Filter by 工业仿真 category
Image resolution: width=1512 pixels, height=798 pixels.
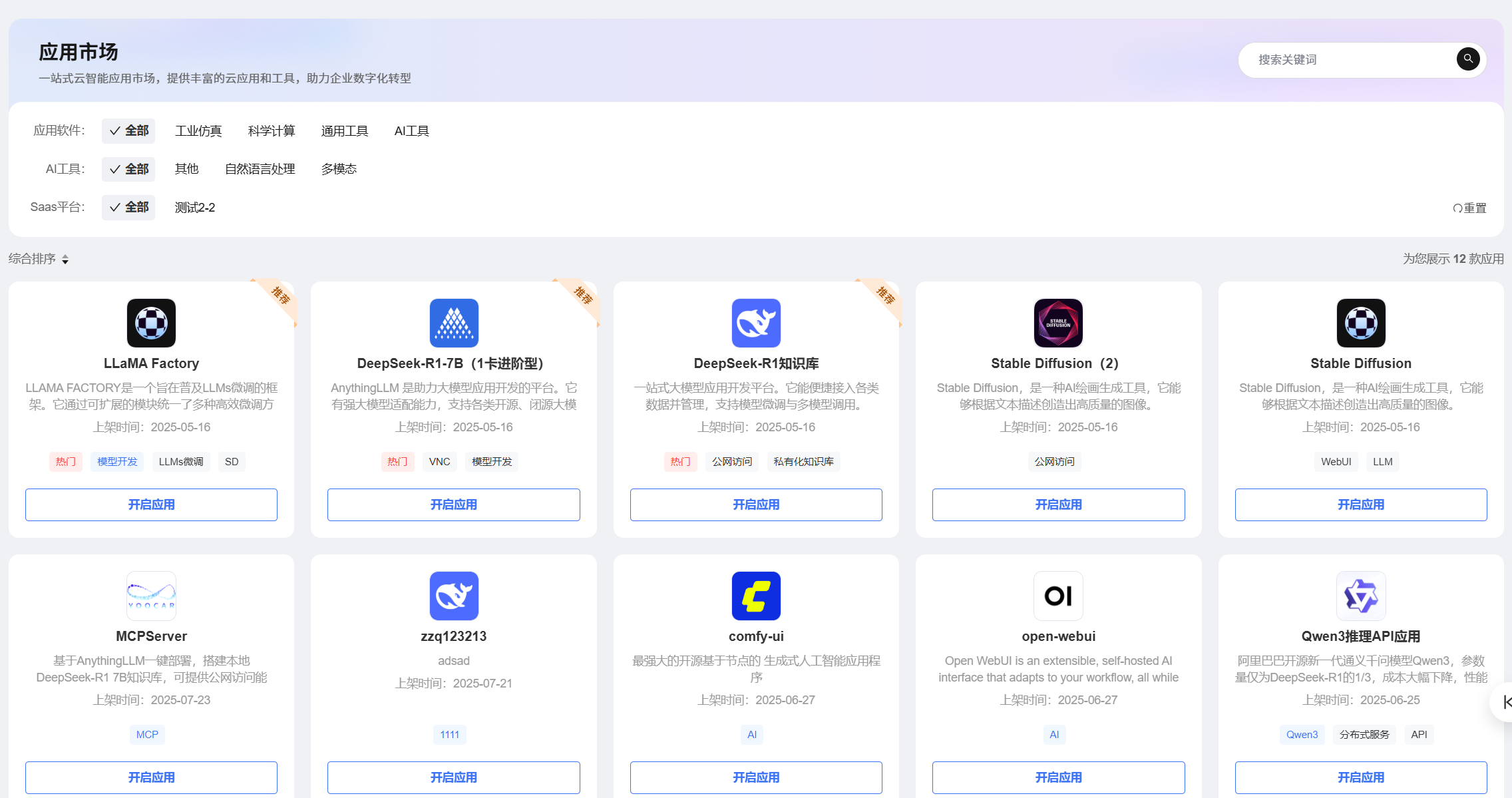coord(198,131)
